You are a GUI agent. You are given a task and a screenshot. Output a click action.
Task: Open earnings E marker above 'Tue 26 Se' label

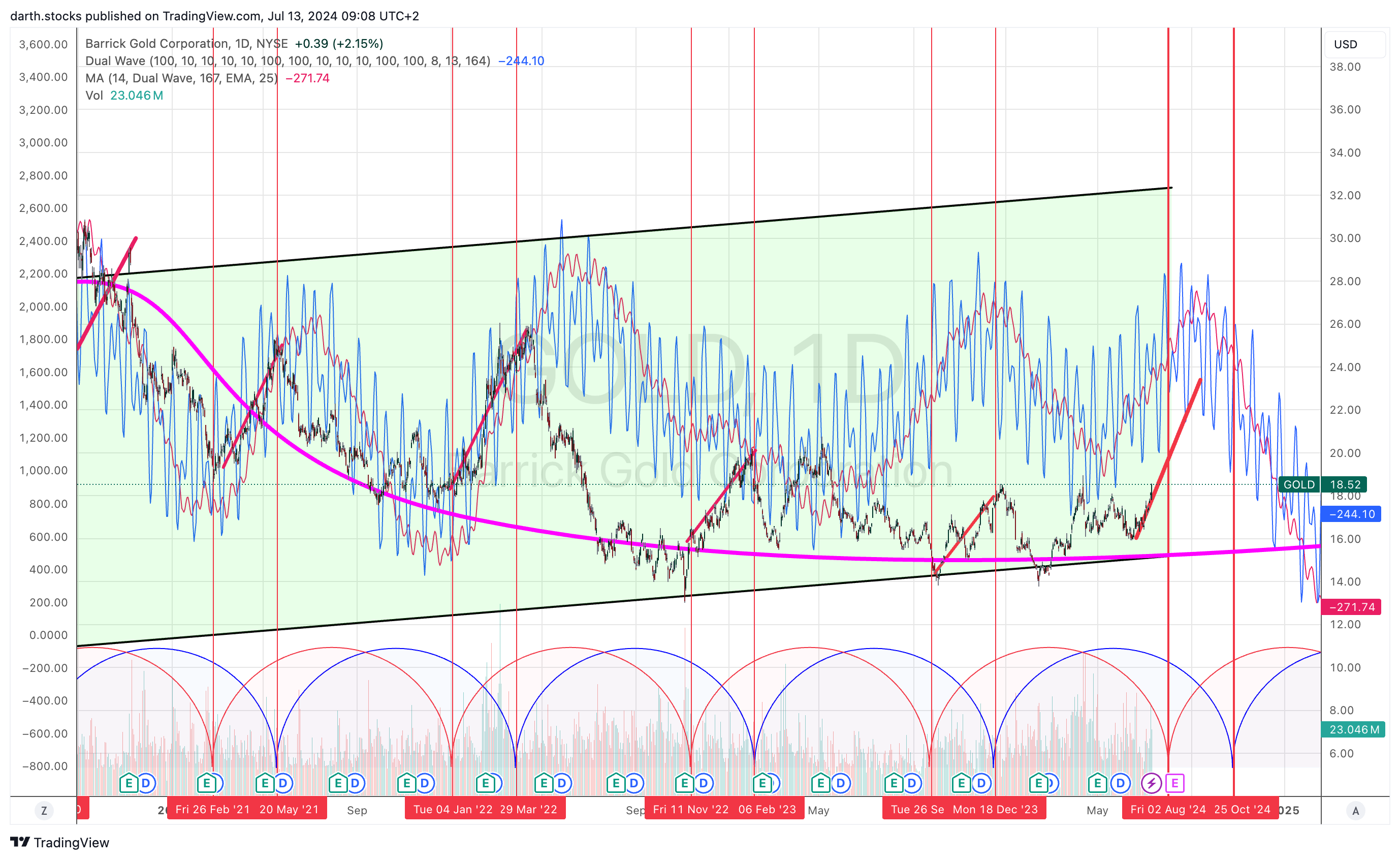894,783
